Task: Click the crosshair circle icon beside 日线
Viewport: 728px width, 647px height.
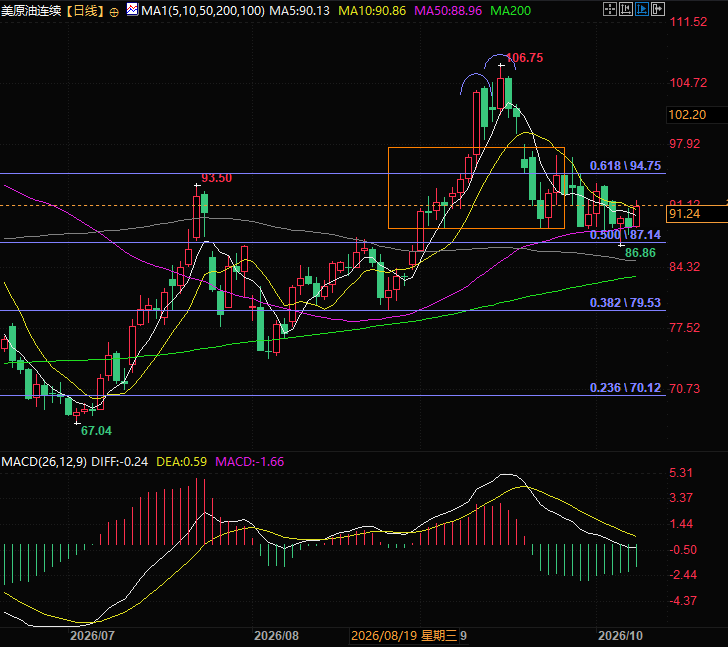Action: [x=114, y=13]
